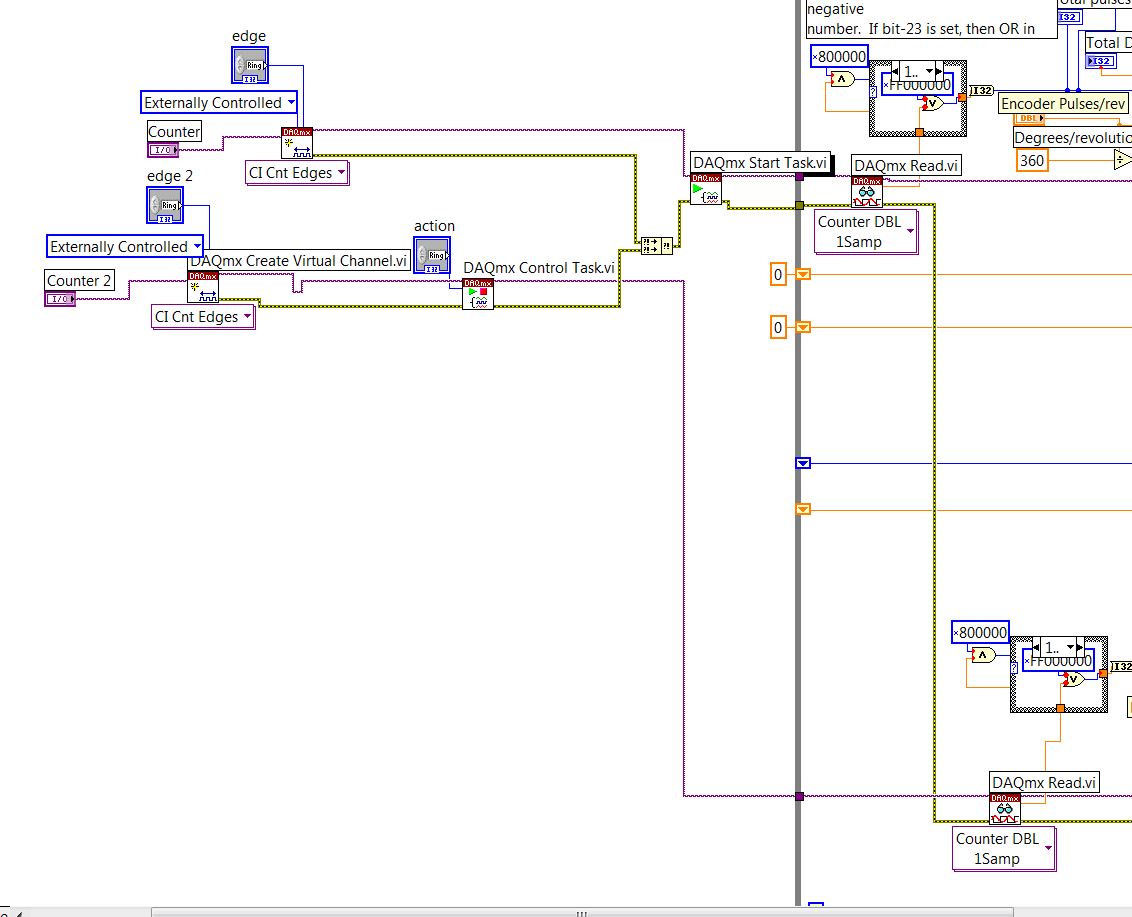Select the "Encoder Pulses/rev" label
Viewport: 1132px width, 917px height.
1063,104
